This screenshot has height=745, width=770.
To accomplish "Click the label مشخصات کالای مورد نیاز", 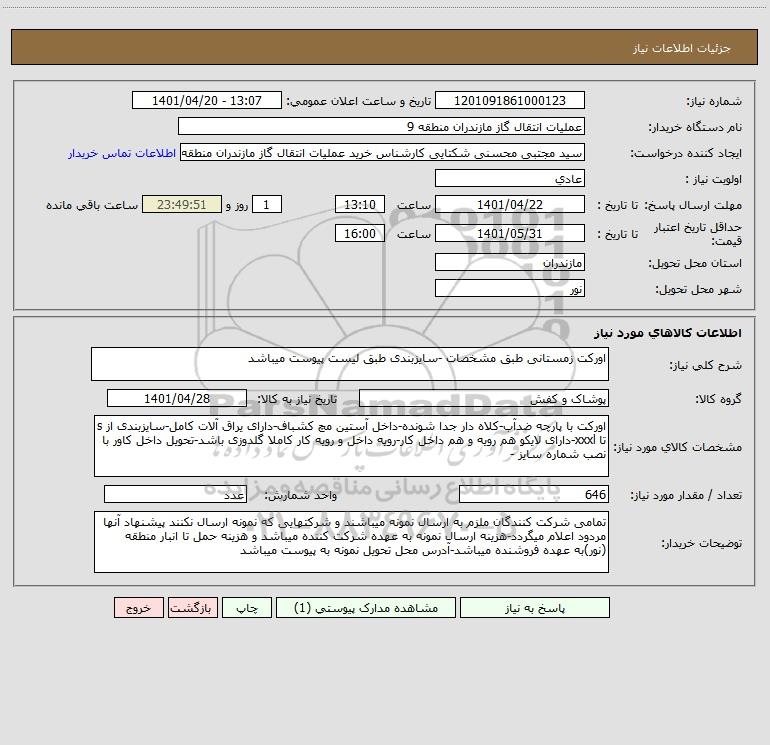I will pyautogui.click(x=678, y=447).
